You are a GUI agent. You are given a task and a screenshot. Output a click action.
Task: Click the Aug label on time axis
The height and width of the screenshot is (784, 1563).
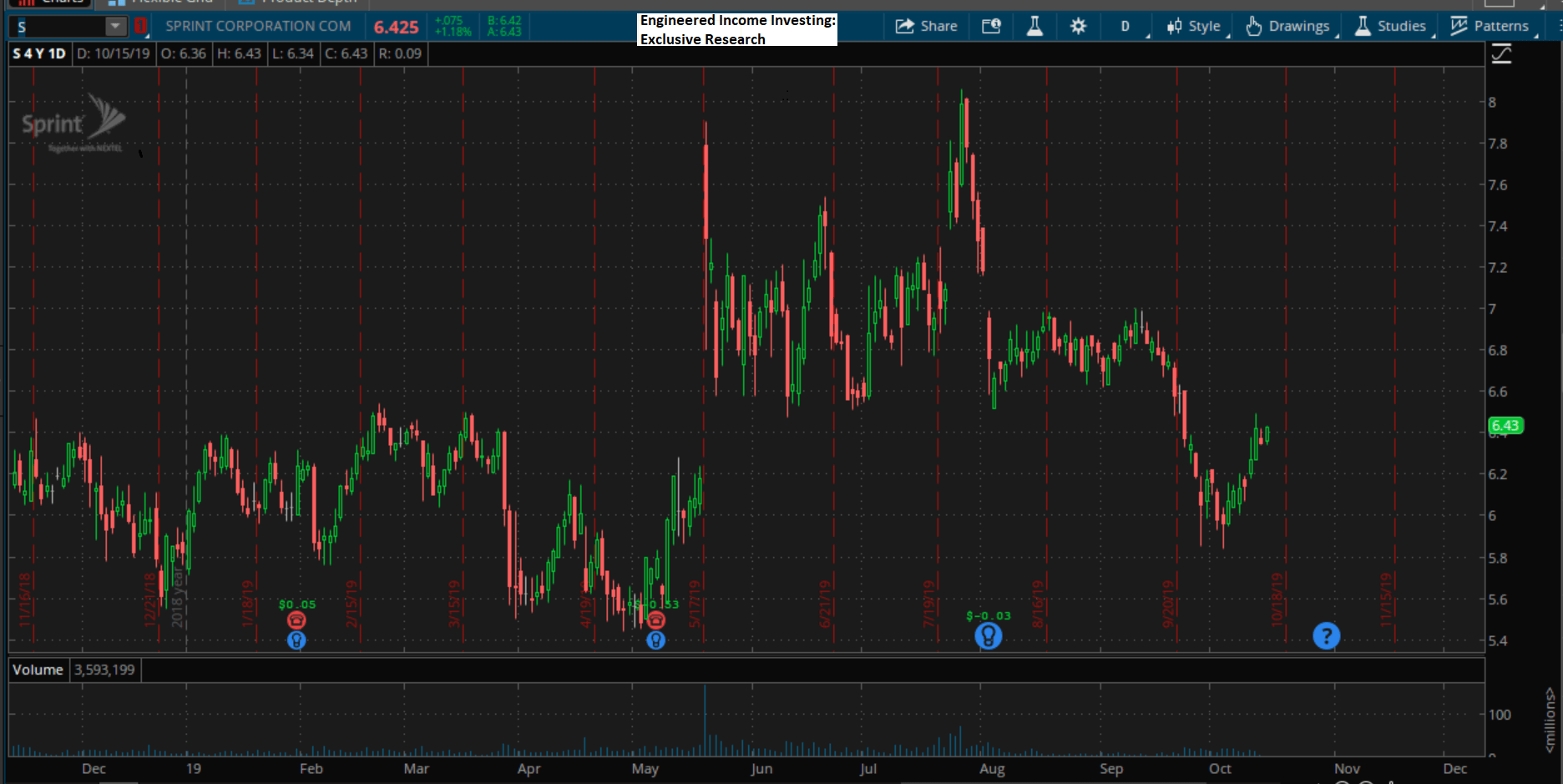pyautogui.click(x=992, y=769)
